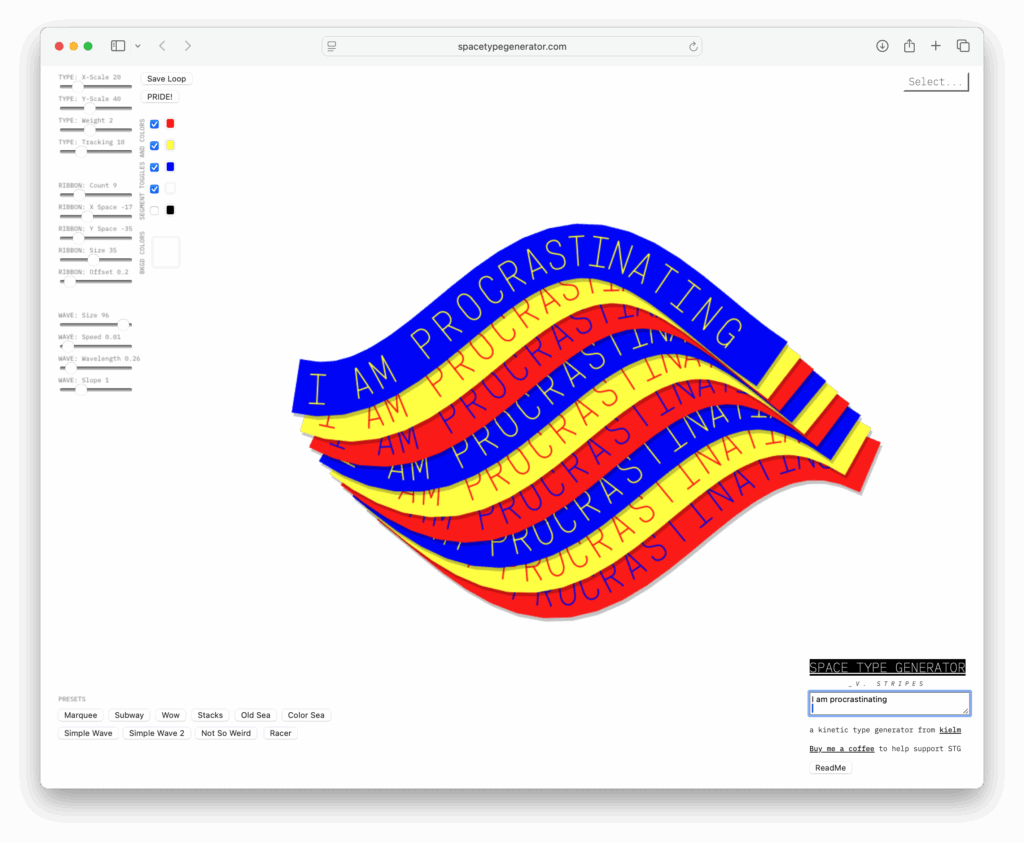Apply the Subway preset
Screen dimensions: 1024x842
pyautogui.click(x=129, y=715)
